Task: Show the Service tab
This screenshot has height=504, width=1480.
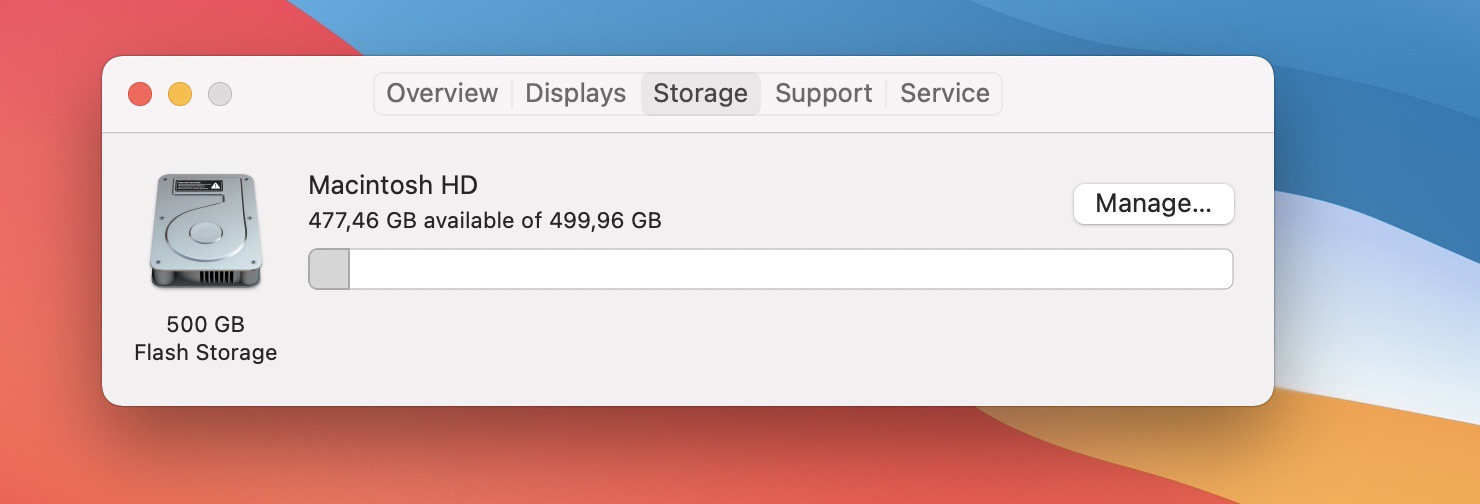Action: coord(945,93)
